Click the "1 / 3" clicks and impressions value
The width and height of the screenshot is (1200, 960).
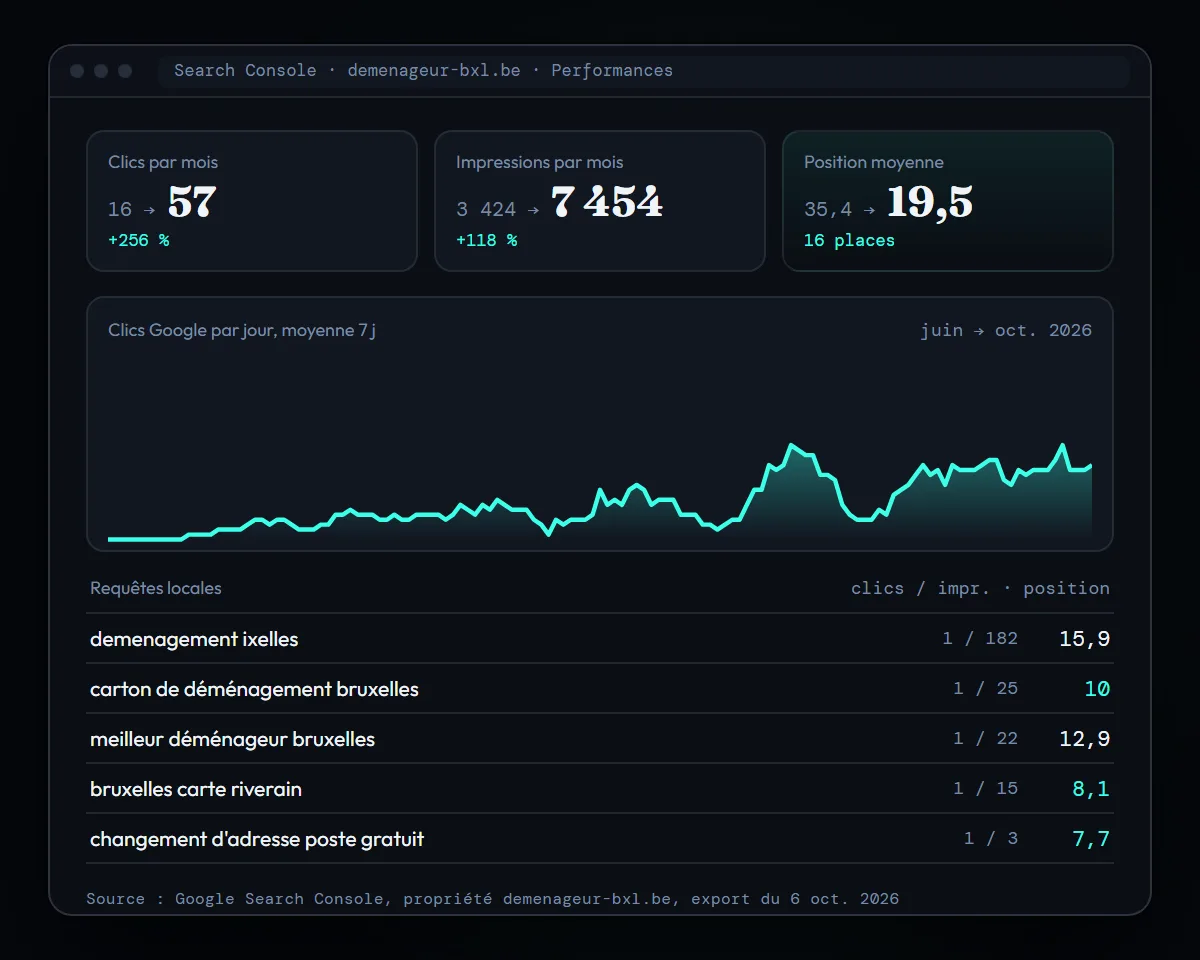991,839
